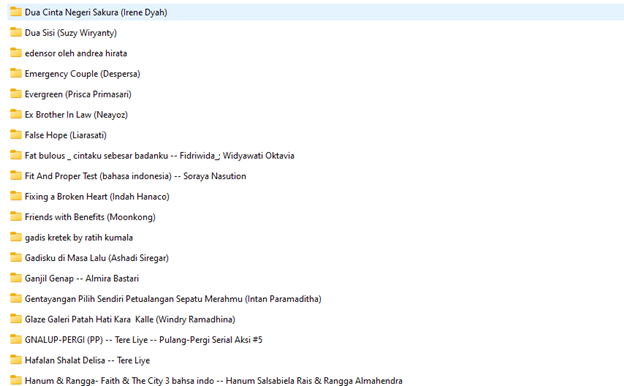Choose Gadisku di Masa Lalu folder name
Image resolution: width=624 pixels, height=386 pixels.
click(x=97, y=258)
